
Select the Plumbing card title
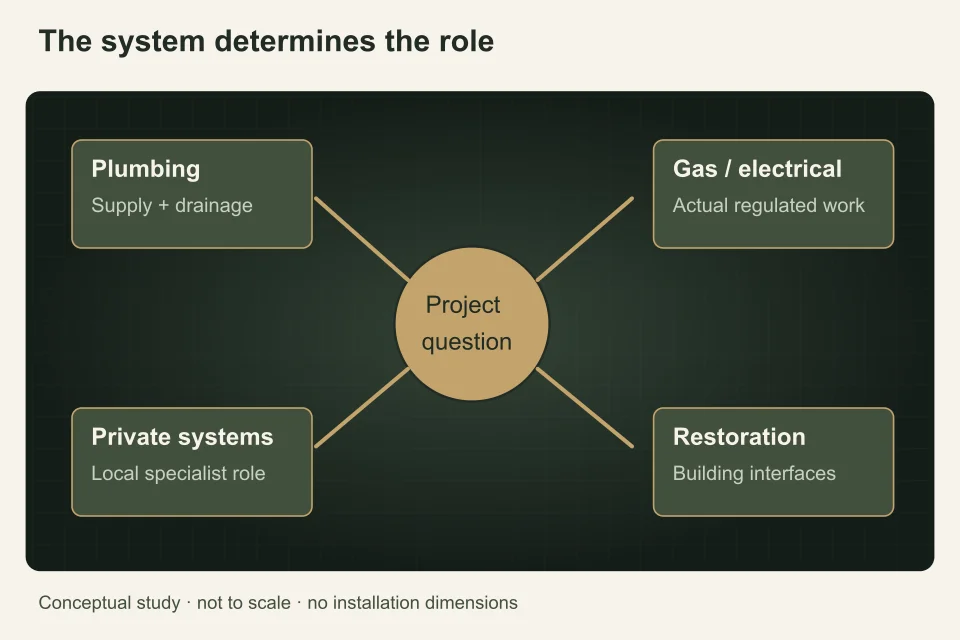(x=146, y=169)
